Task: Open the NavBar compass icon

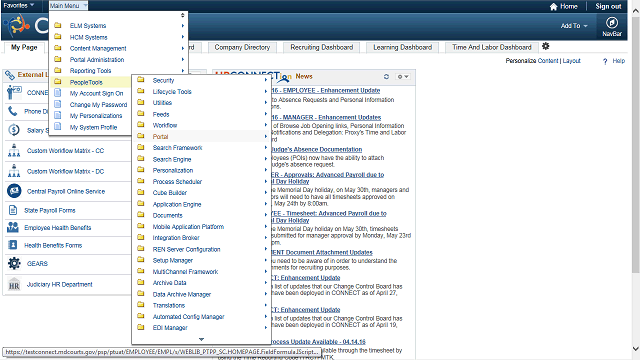Action: pos(611,22)
